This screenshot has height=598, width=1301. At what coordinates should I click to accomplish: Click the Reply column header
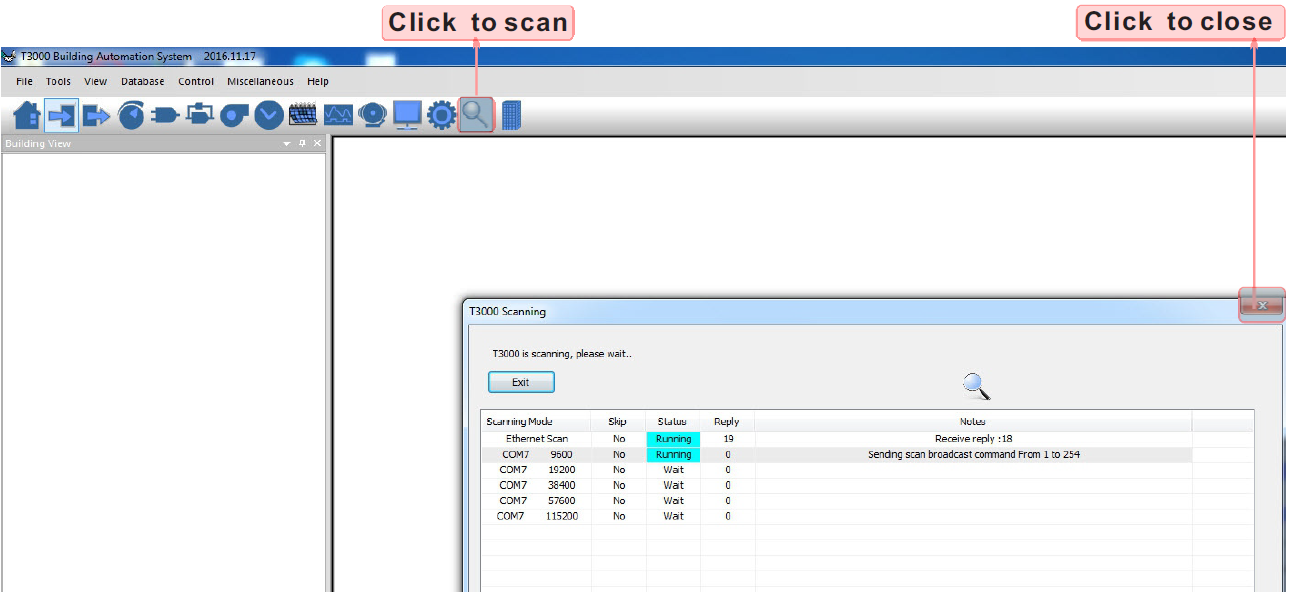pyautogui.click(x=727, y=422)
